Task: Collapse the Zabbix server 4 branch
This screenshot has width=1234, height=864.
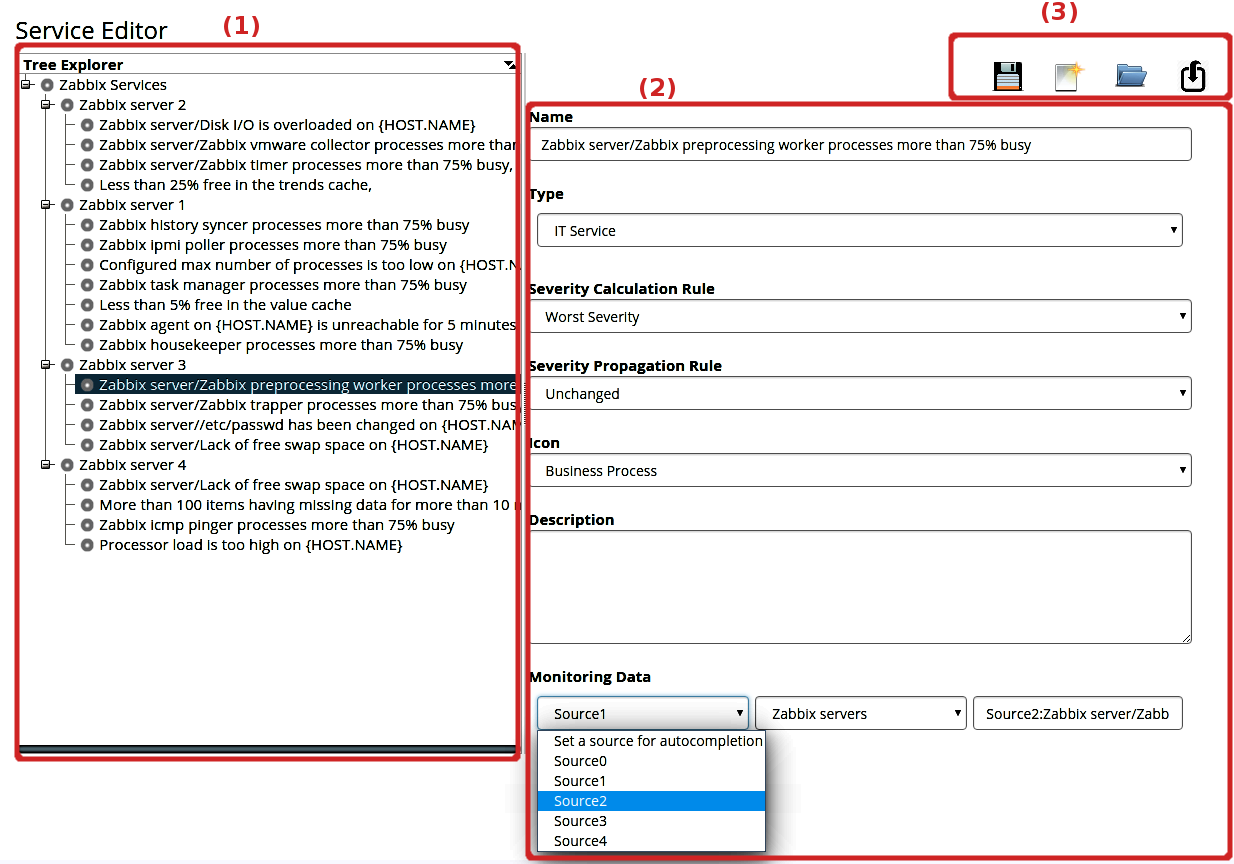Action: tap(46, 465)
